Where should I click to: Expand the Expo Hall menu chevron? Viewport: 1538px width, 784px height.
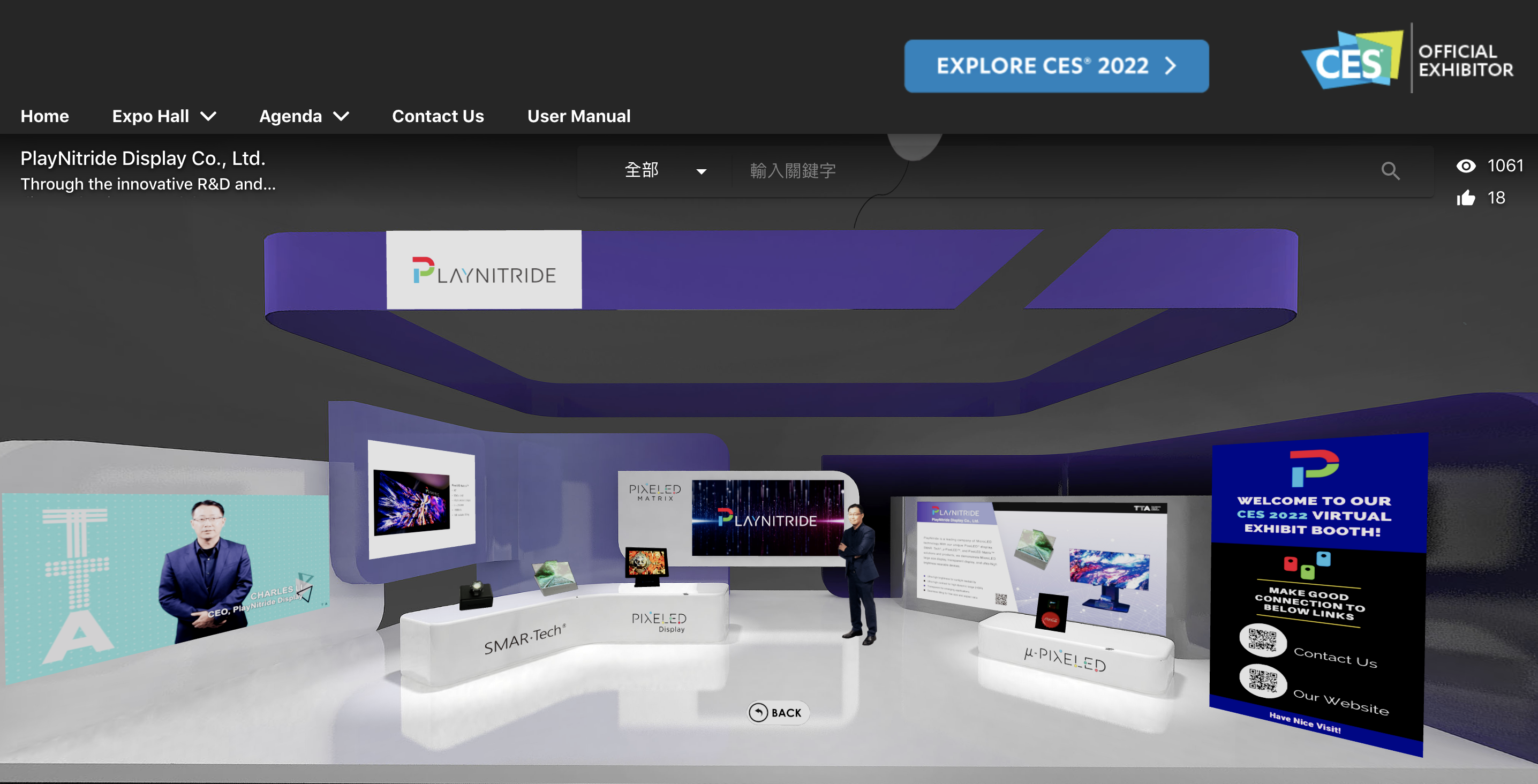click(x=208, y=116)
